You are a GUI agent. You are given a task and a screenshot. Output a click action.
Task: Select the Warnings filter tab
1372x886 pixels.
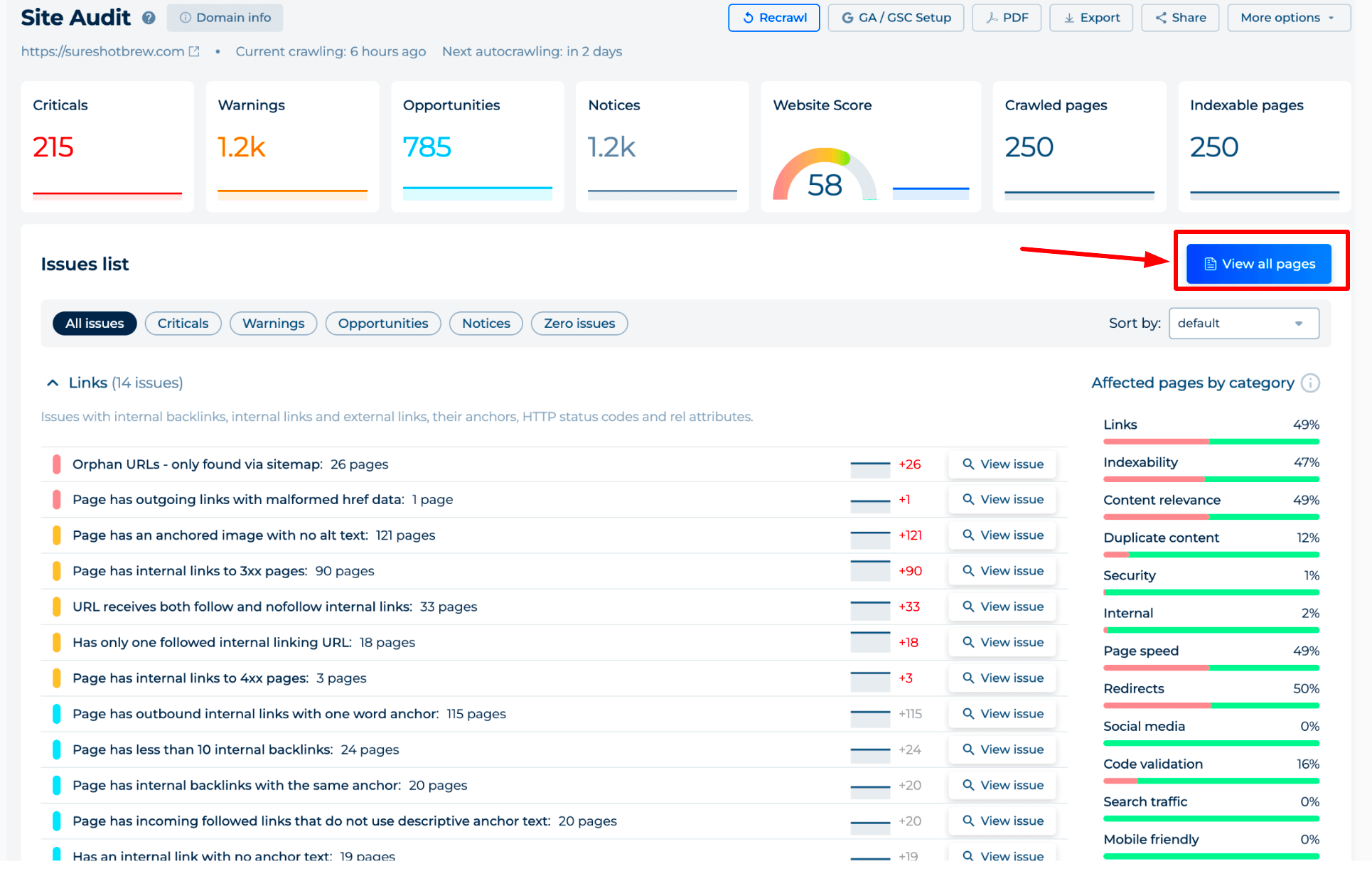coord(272,322)
